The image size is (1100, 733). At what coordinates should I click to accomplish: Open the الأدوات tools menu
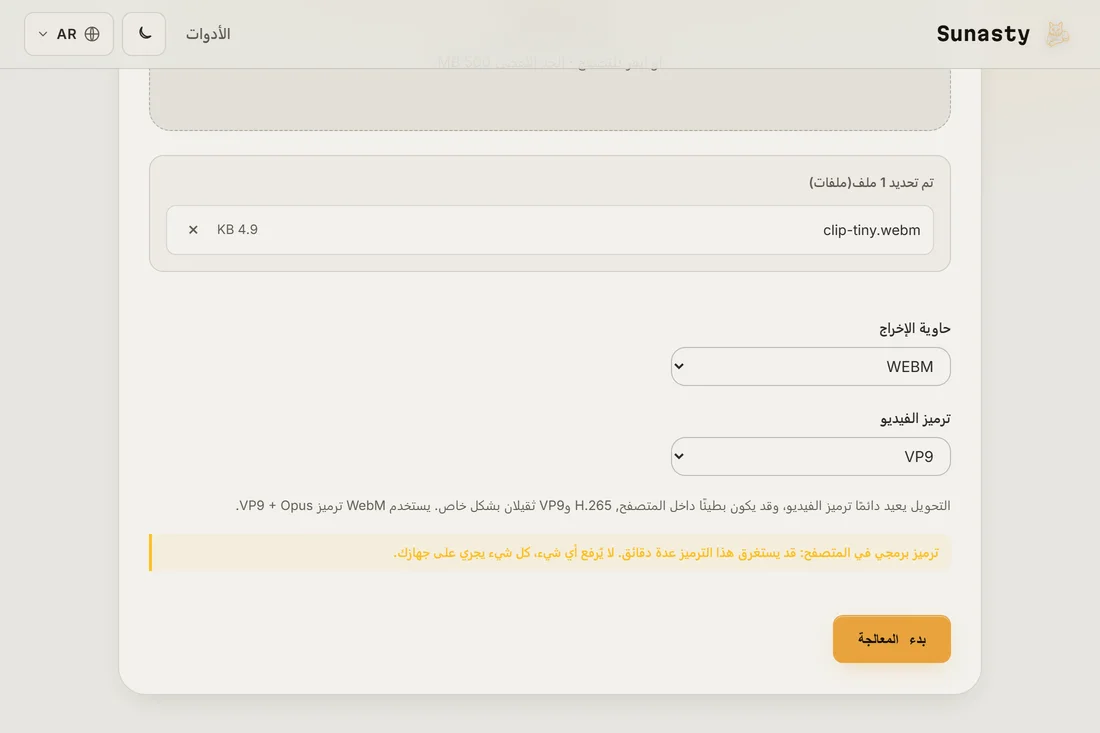click(208, 34)
